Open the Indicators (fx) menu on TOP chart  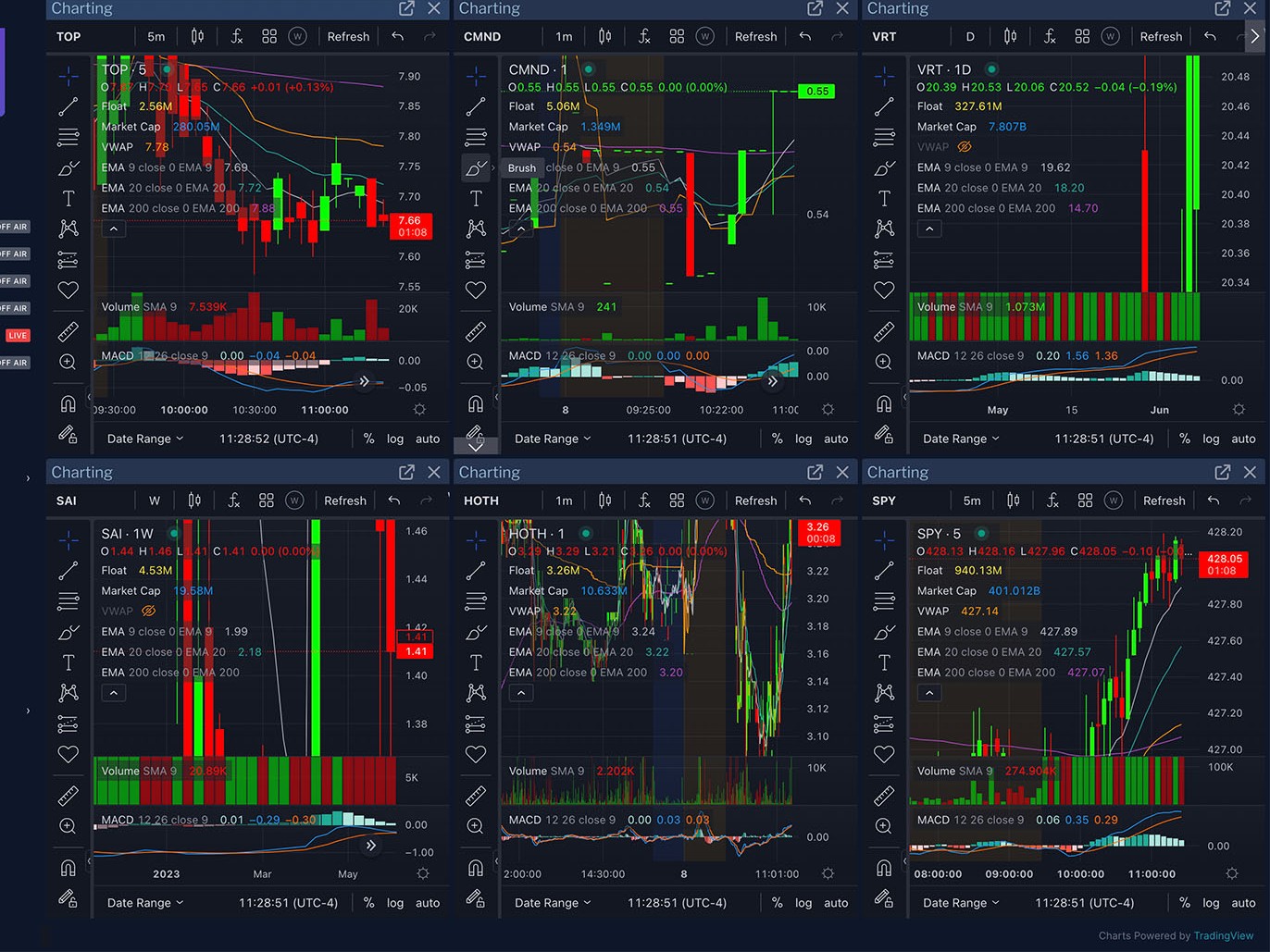(236, 36)
